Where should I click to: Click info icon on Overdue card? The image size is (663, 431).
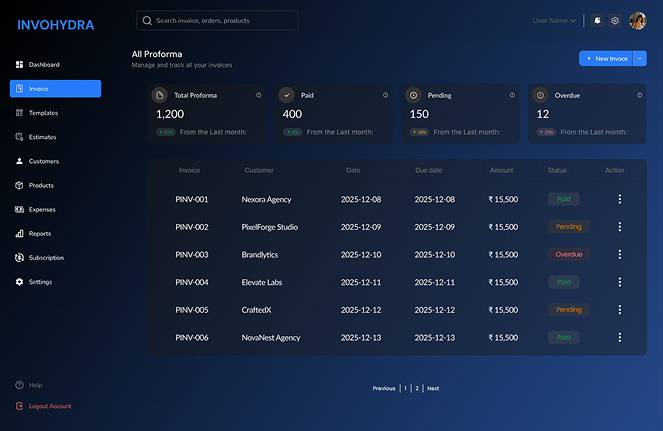coord(640,95)
